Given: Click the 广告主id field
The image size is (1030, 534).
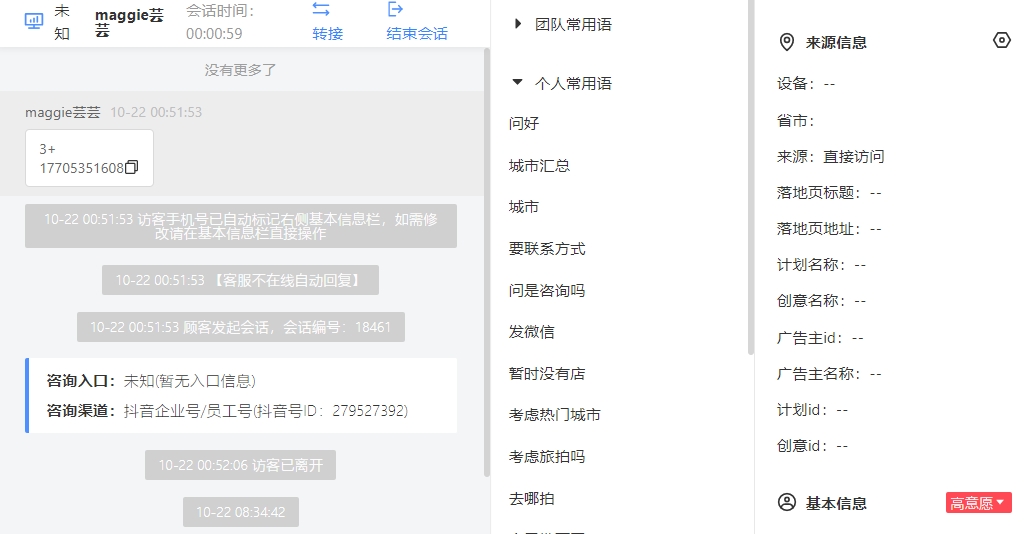Looking at the screenshot, I should coord(820,338).
